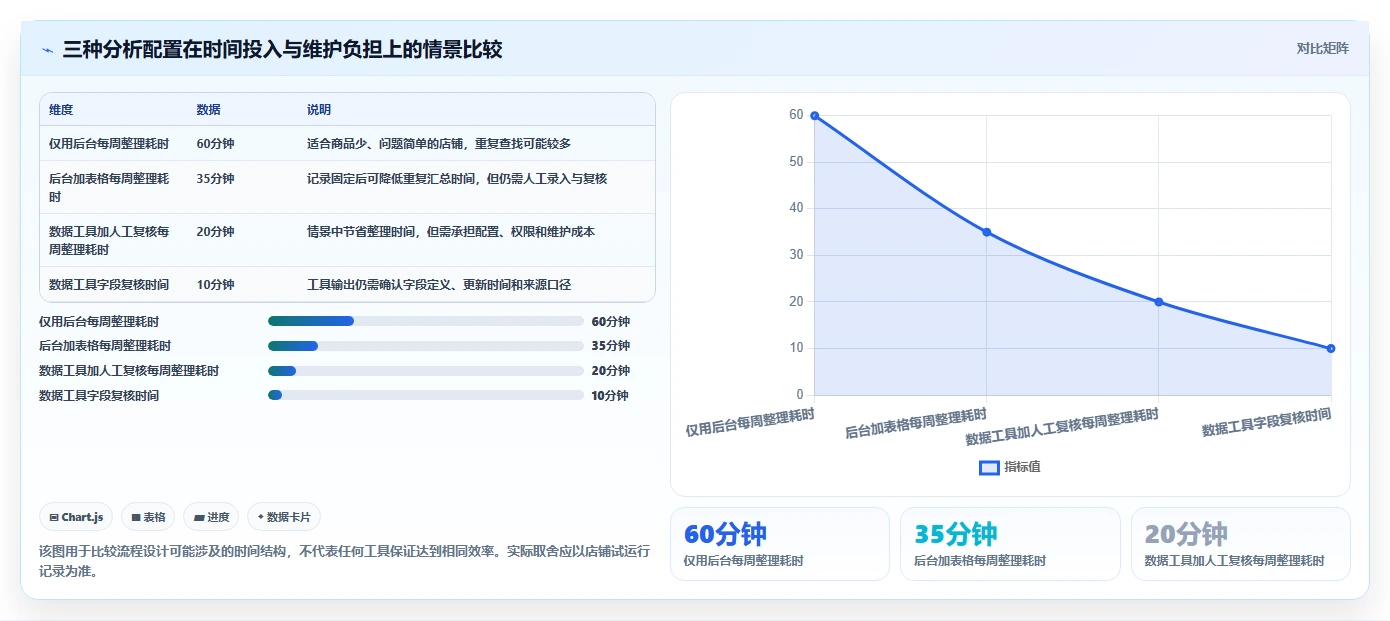This screenshot has width=1390, height=621.
Task: Click the 后台加表格每周整理耗时 x-axis label
Action: point(916,424)
